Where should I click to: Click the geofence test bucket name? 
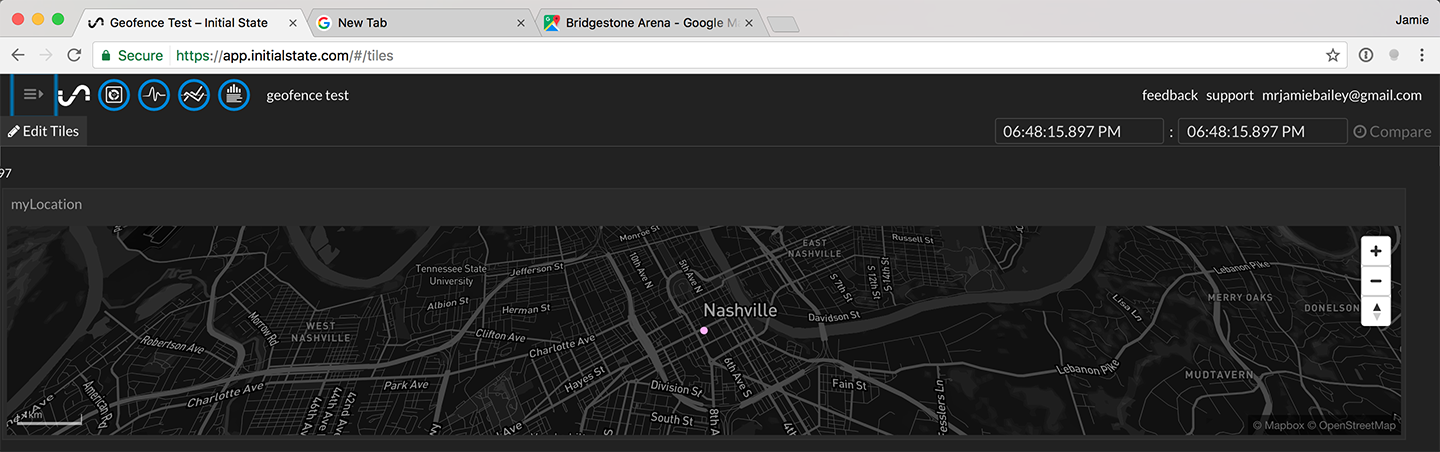308,95
